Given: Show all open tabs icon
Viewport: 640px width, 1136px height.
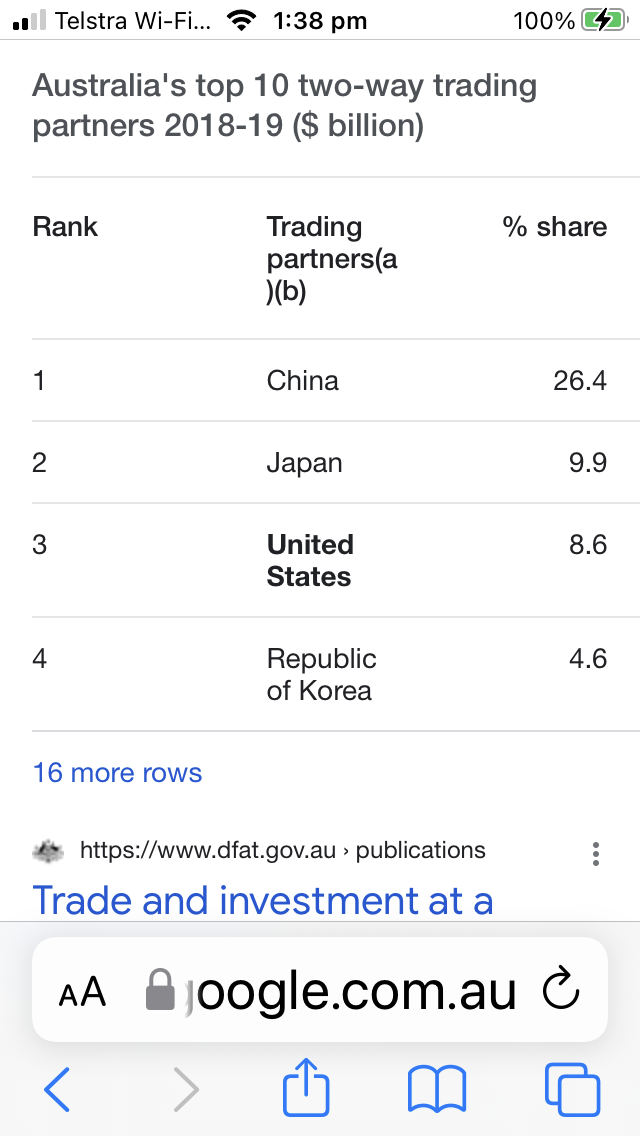Looking at the screenshot, I should pos(573,1088).
